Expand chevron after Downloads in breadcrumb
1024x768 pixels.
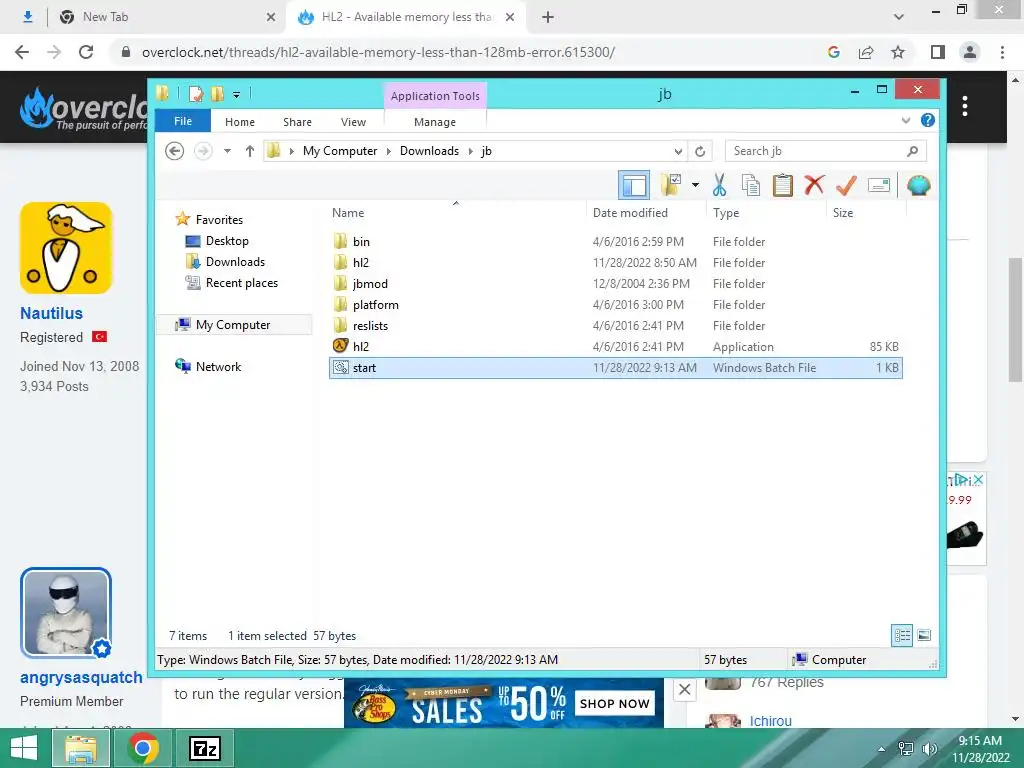click(470, 152)
